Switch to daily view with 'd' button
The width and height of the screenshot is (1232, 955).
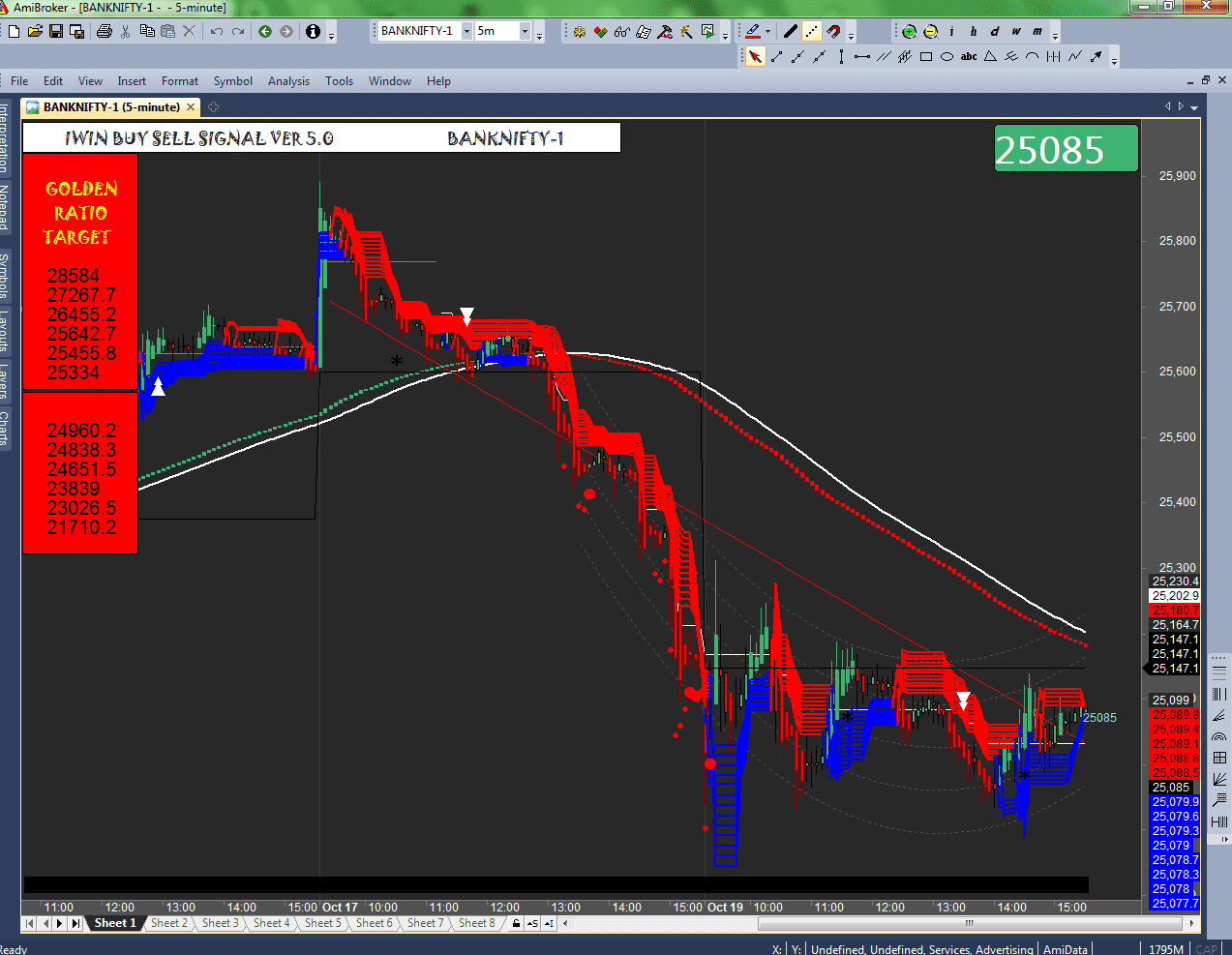pos(994,31)
